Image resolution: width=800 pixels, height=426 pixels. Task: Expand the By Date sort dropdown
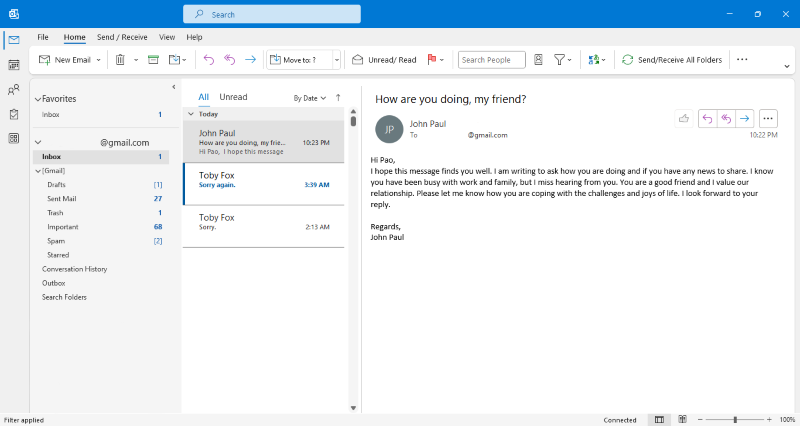pyautogui.click(x=309, y=98)
